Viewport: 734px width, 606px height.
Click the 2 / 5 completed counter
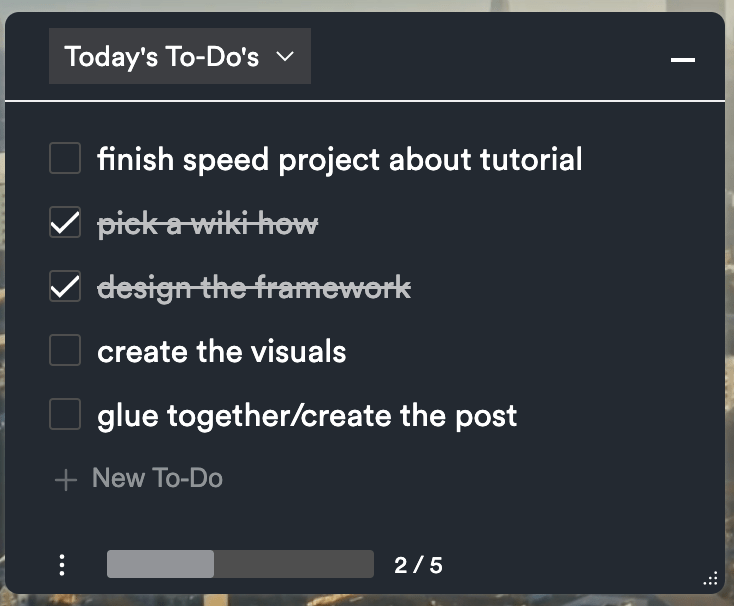[x=418, y=565]
